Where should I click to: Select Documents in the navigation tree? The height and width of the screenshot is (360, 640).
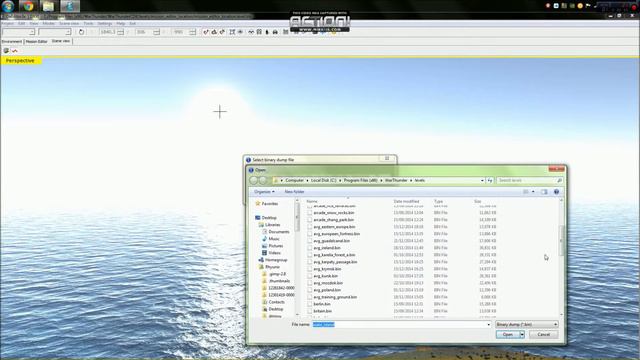pos(276,231)
